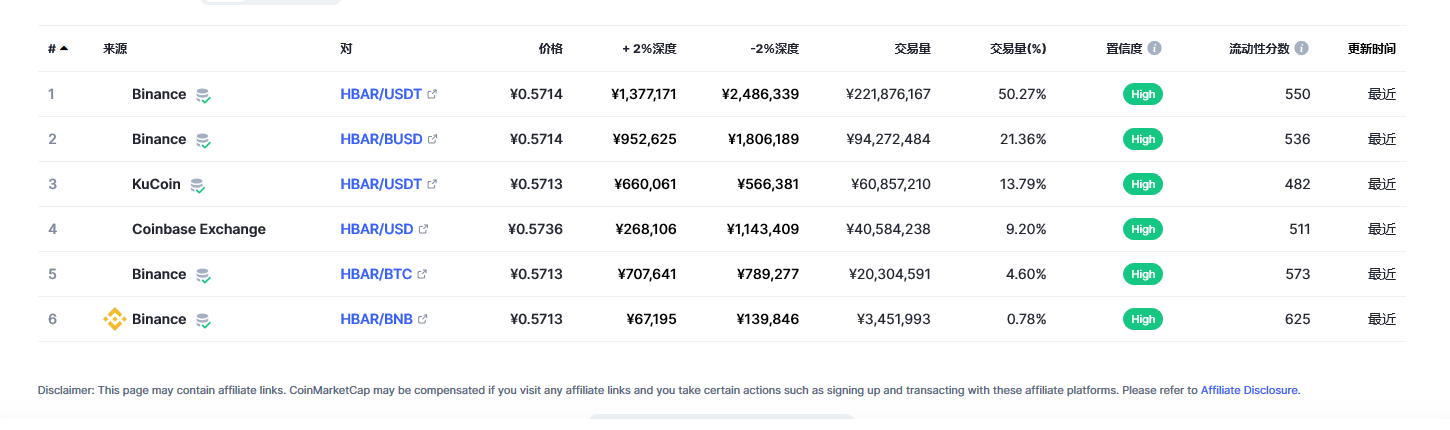
Task: Click the info icon beside 流动性分数 header
Action: [1301, 48]
